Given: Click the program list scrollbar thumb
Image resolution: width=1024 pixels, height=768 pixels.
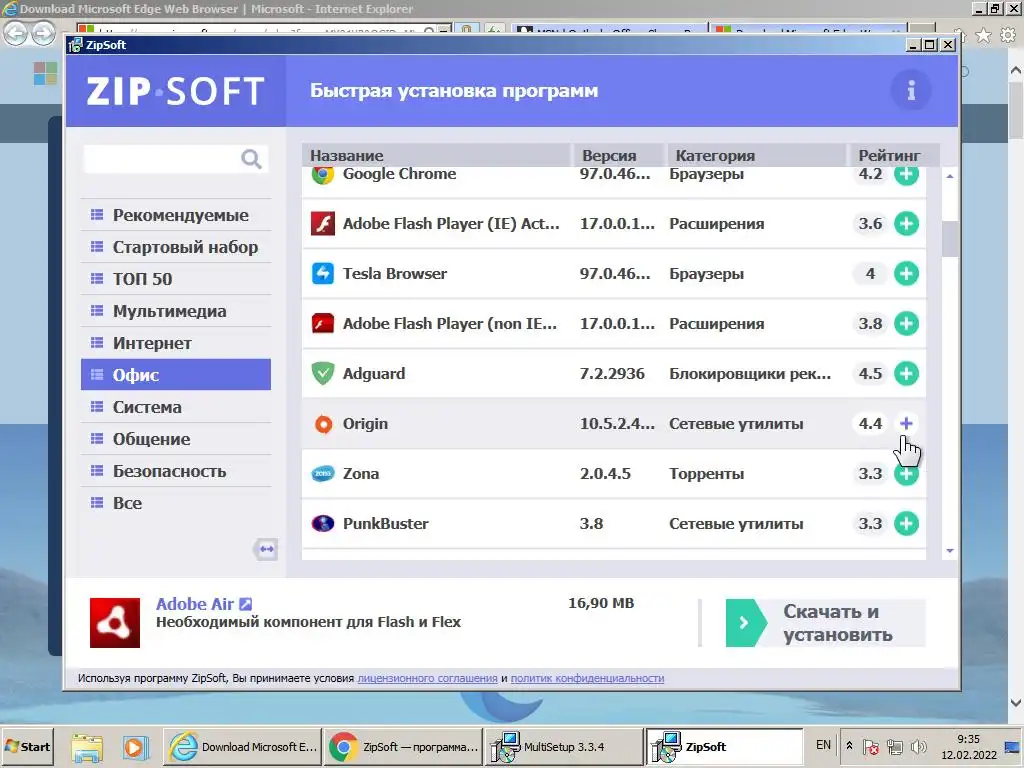Looking at the screenshot, I should [x=950, y=239].
